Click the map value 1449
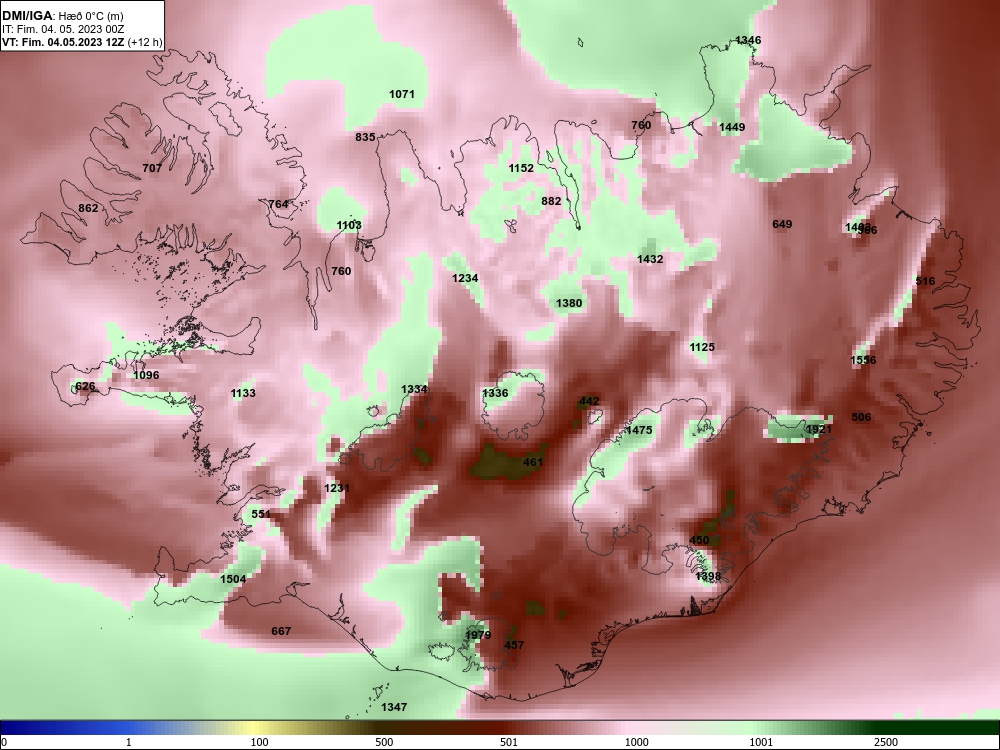 click(732, 128)
